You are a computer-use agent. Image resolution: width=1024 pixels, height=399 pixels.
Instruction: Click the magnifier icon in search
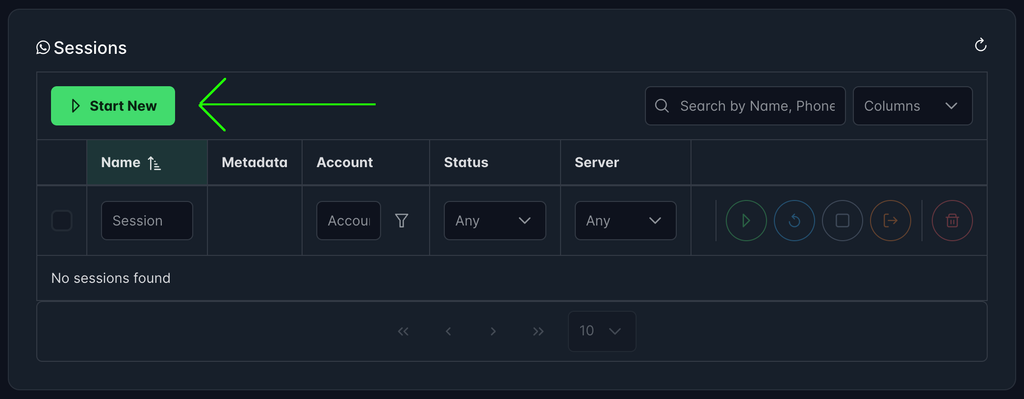point(662,106)
